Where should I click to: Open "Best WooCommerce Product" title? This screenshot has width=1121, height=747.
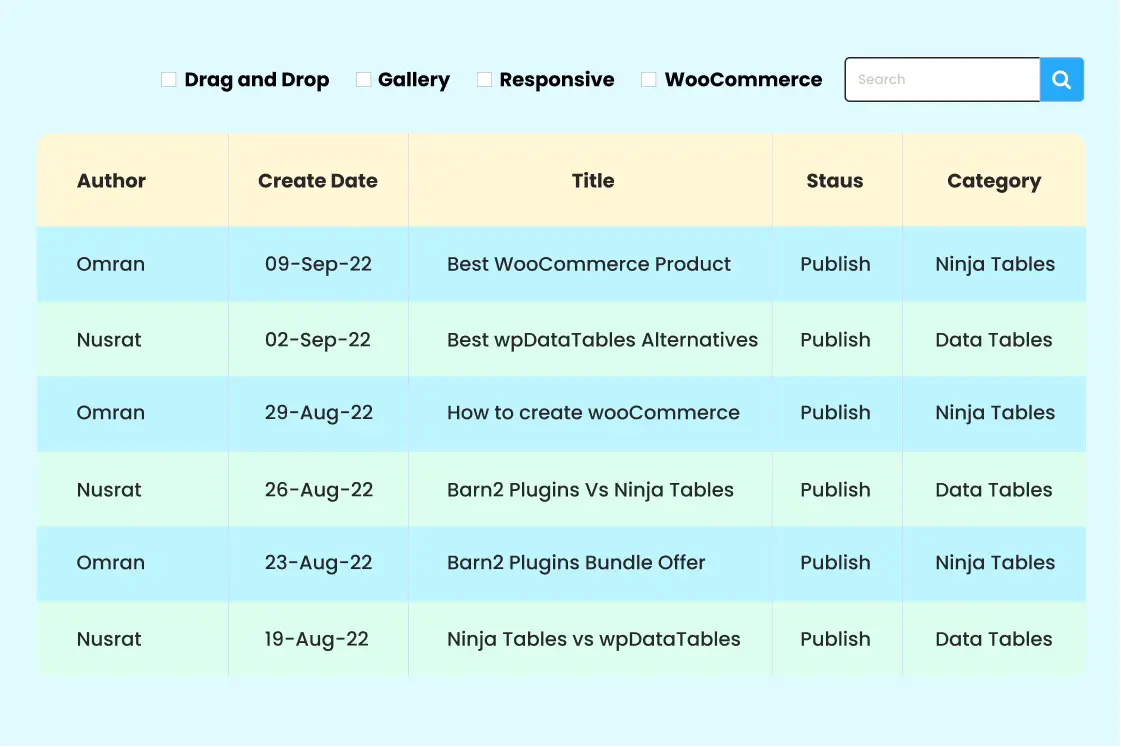pos(589,264)
